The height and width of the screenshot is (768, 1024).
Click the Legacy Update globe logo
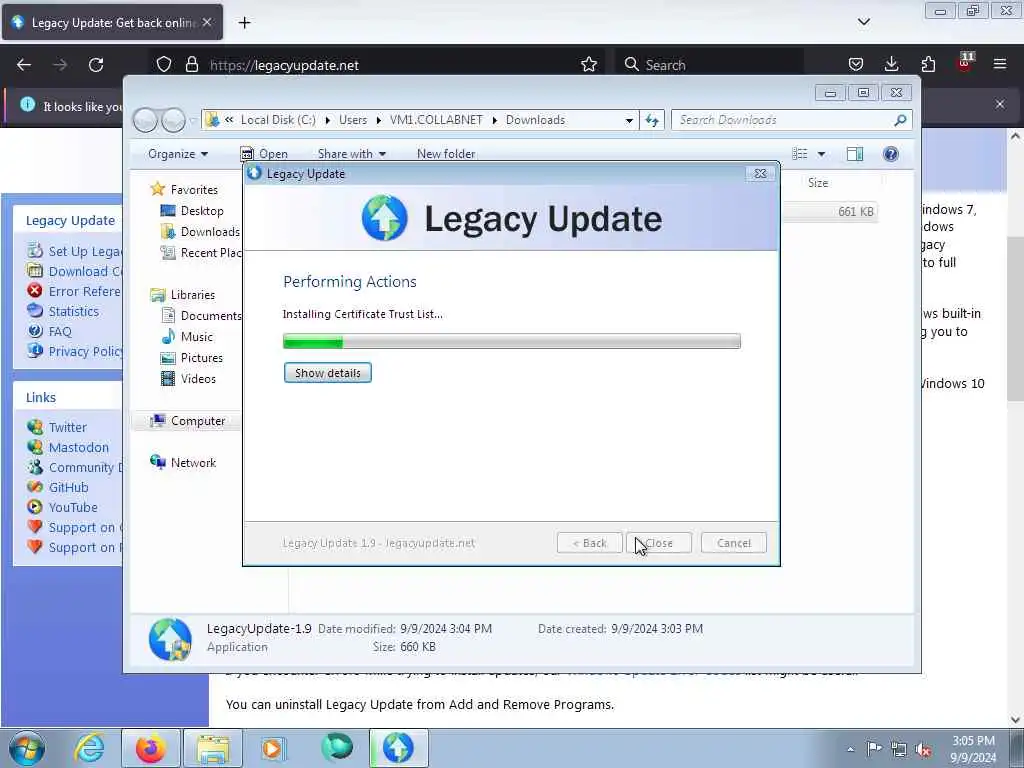[x=385, y=217]
